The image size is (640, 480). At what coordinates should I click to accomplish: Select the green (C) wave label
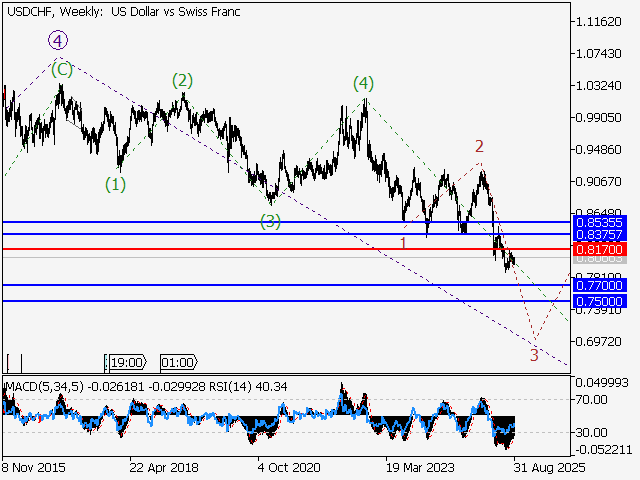click(x=62, y=69)
